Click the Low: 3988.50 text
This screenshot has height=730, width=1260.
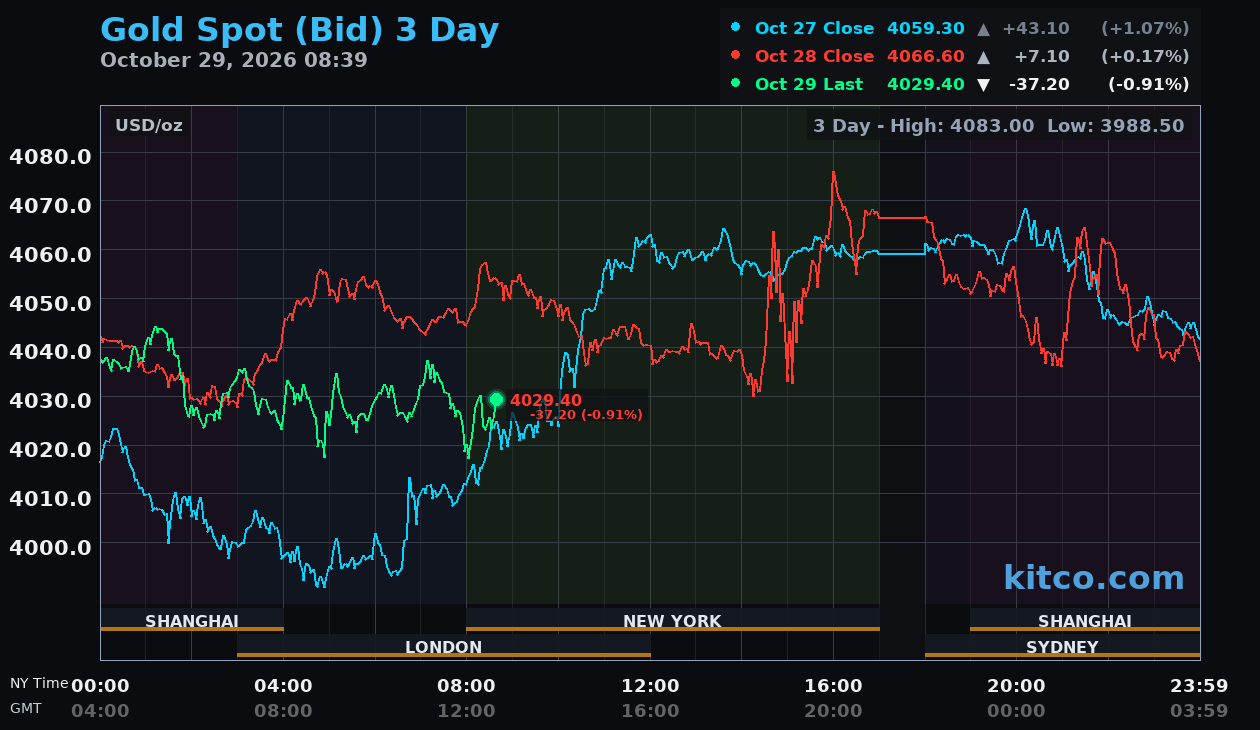point(1116,126)
